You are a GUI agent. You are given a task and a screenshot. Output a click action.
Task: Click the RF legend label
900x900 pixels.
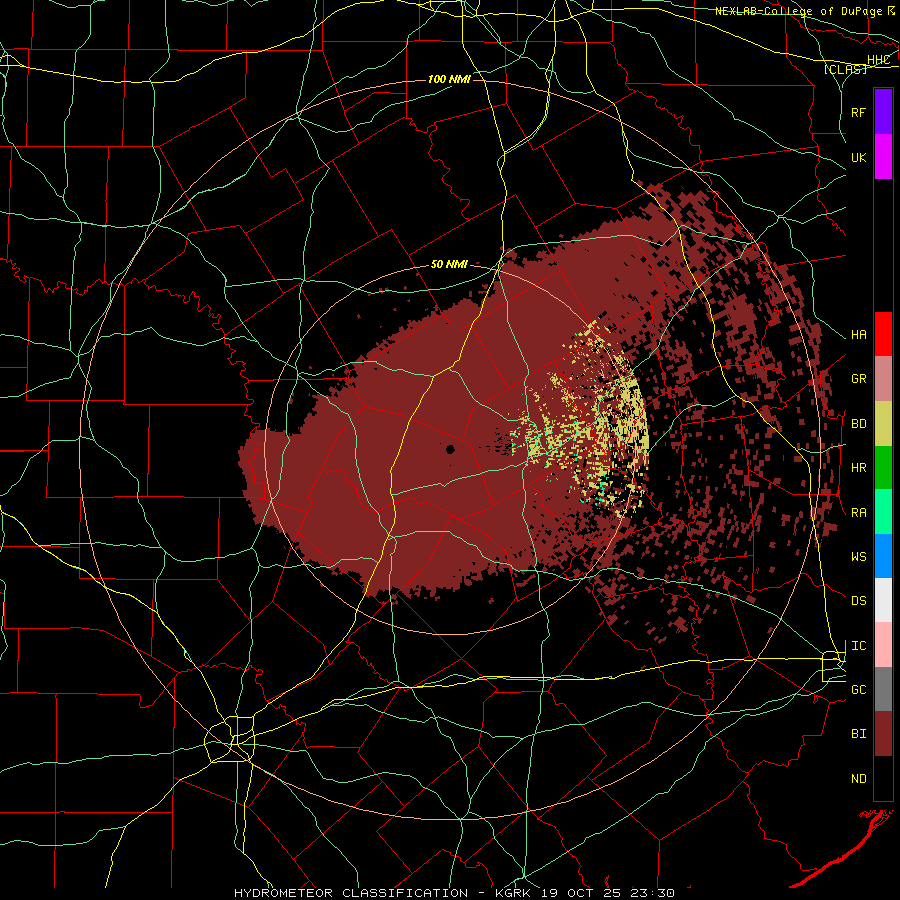tap(858, 112)
